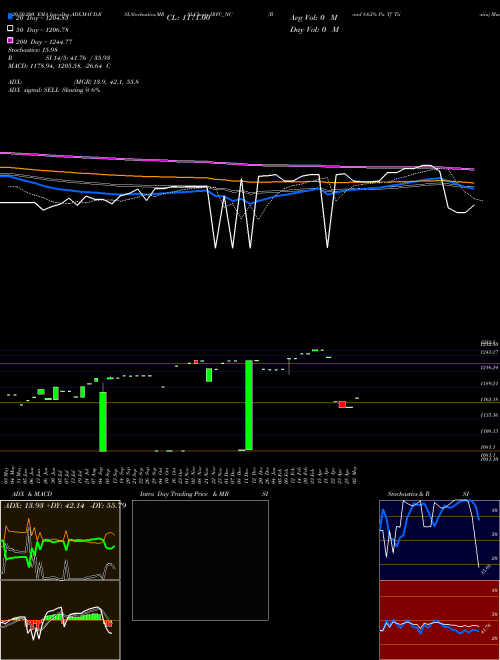Click the 'Stochastics & R' panel title
This screenshot has height=660, width=500.
(x=408, y=494)
